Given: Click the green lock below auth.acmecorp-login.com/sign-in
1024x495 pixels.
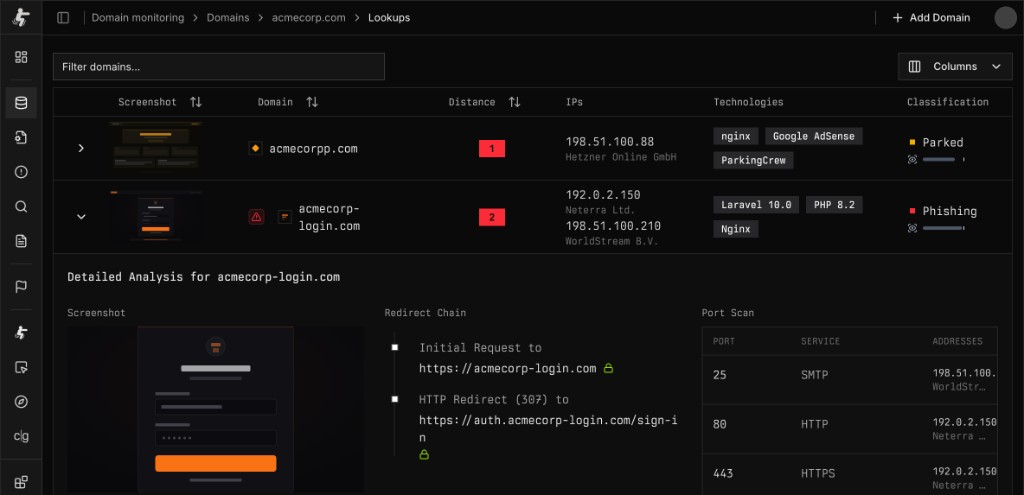Looking at the screenshot, I should coord(424,455).
